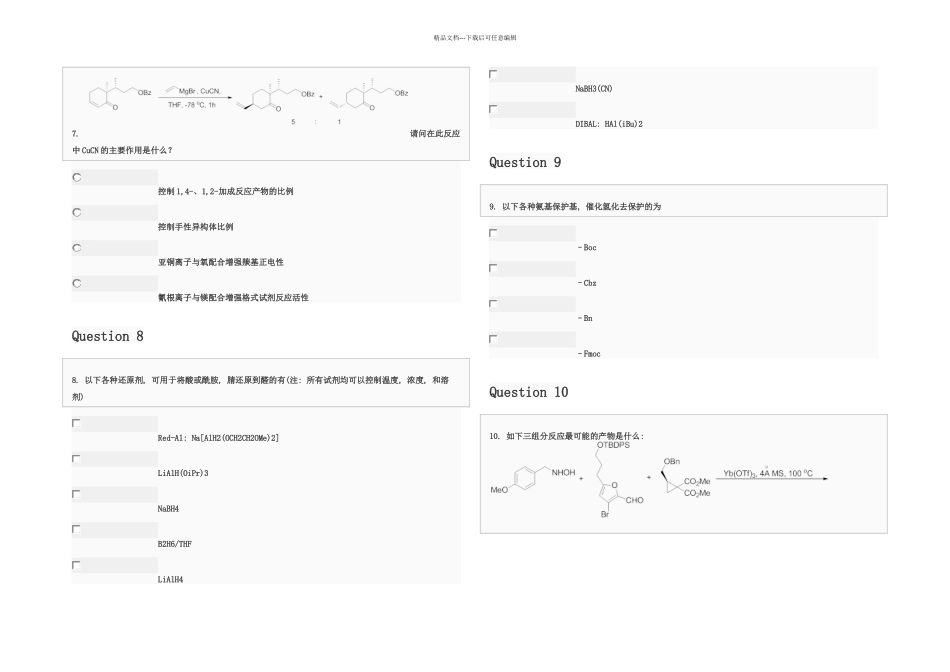Click the Question 7 reaction scheme image
The image size is (950, 672).
click(x=249, y=100)
